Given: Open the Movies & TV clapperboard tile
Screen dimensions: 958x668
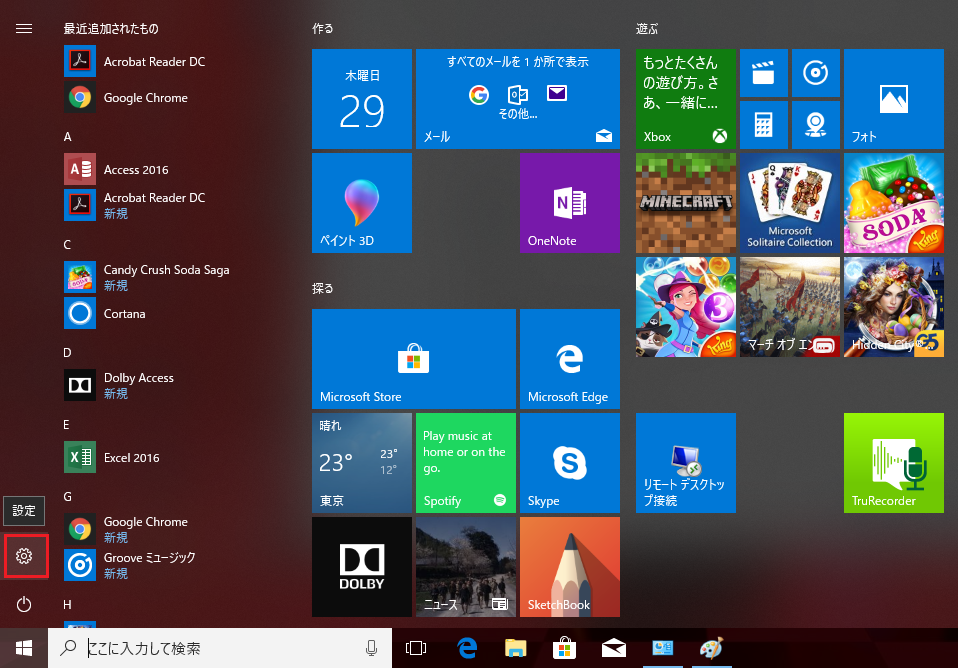Looking at the screenshot, I should pos(764,73).
